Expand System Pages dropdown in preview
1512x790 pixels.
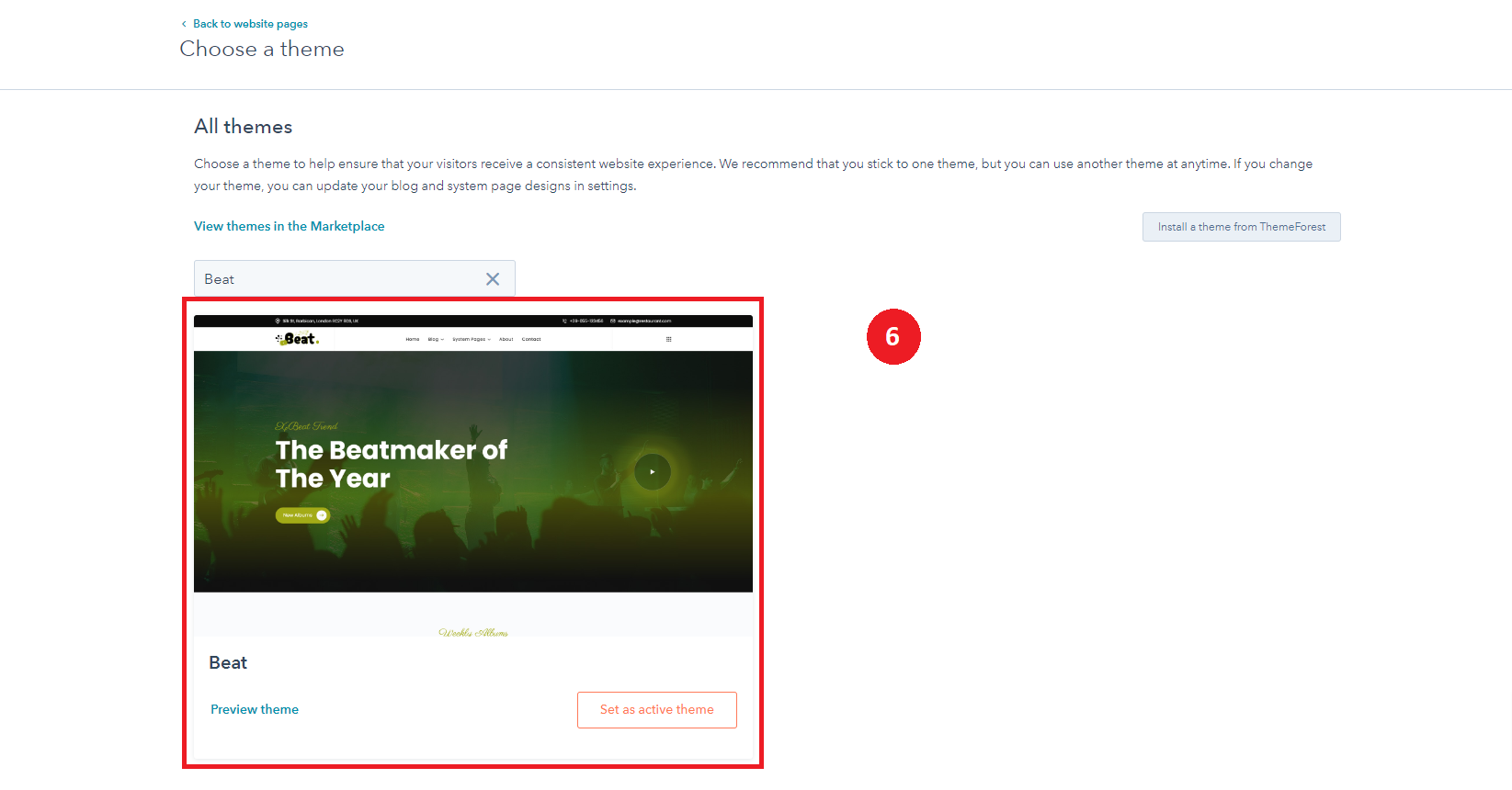[x=471, y=339]
